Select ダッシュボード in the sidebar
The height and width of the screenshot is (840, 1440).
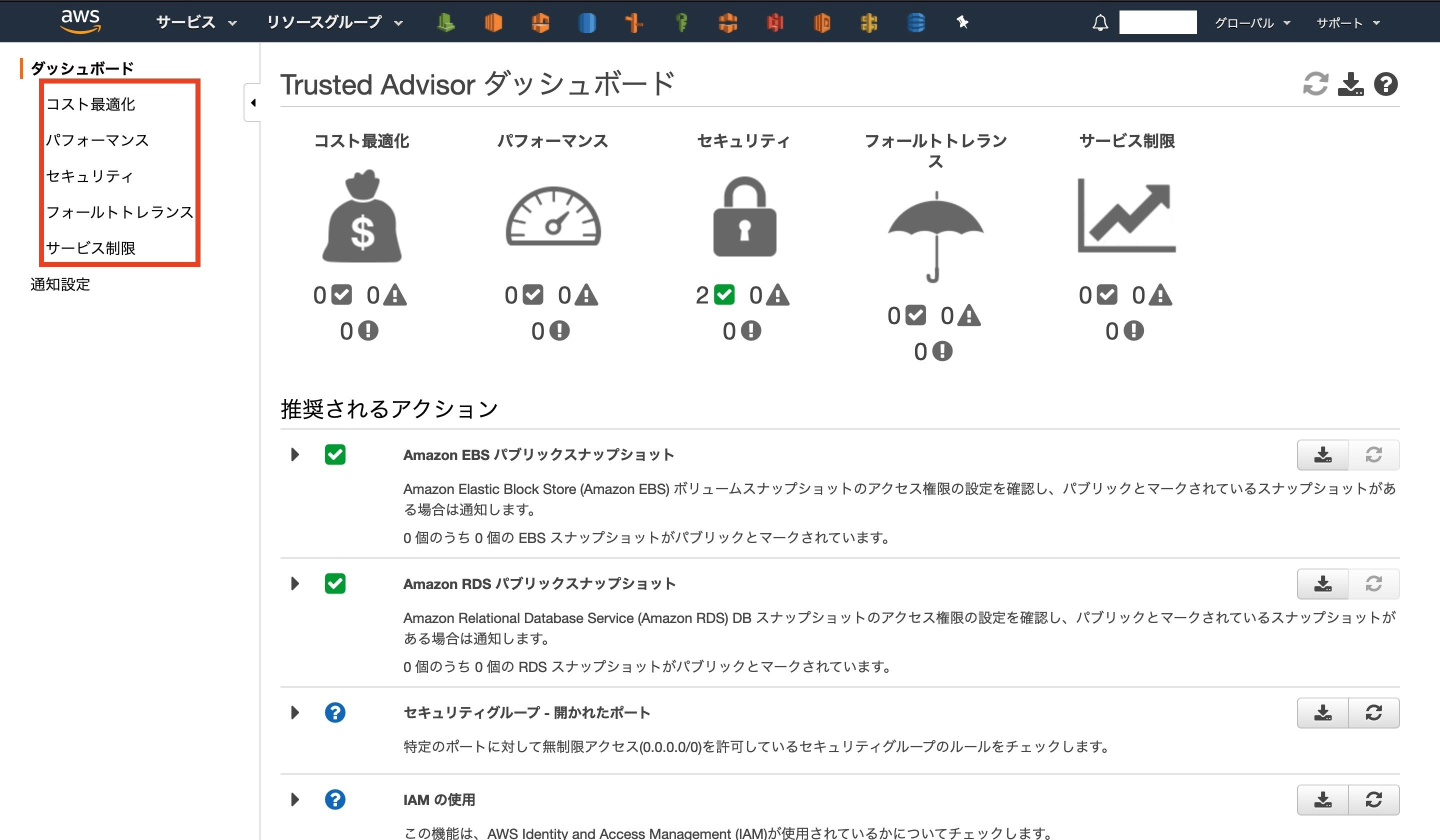pos(81,68)
